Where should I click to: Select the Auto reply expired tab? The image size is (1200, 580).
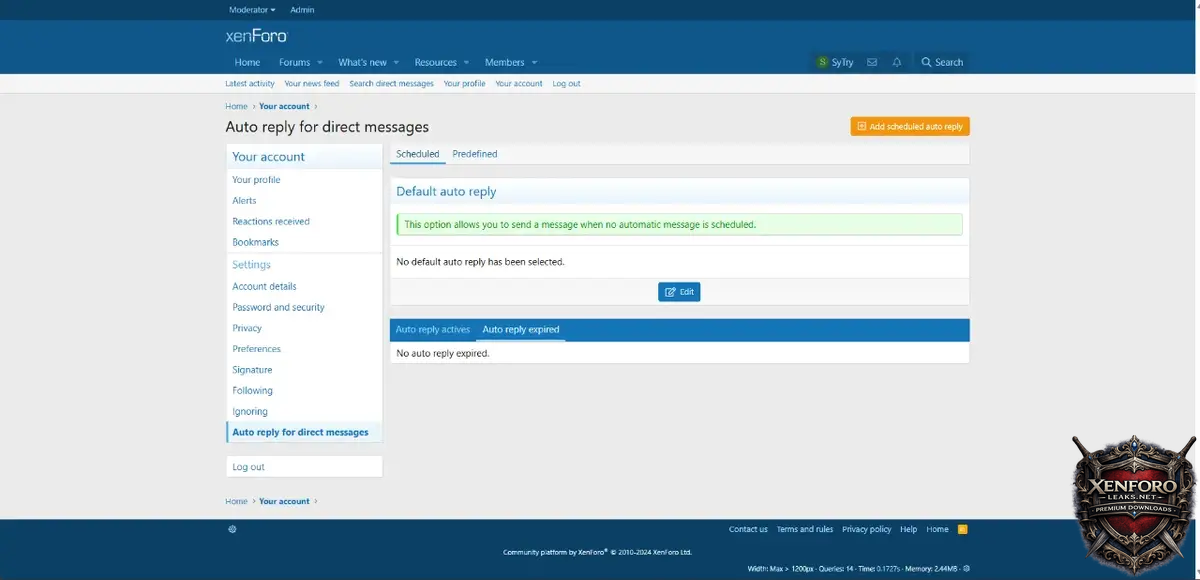pos(520,329)
